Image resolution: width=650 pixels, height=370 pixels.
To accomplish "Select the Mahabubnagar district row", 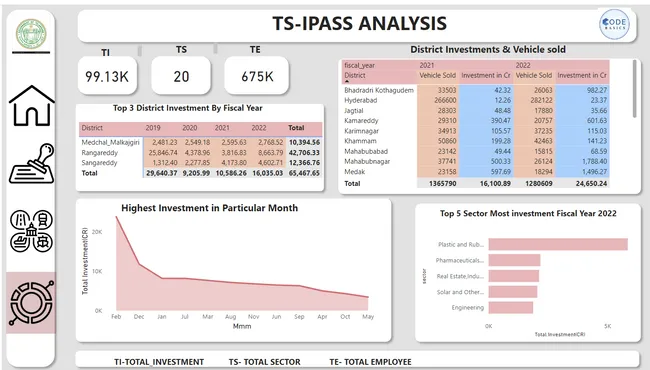I will click(475, 161).
